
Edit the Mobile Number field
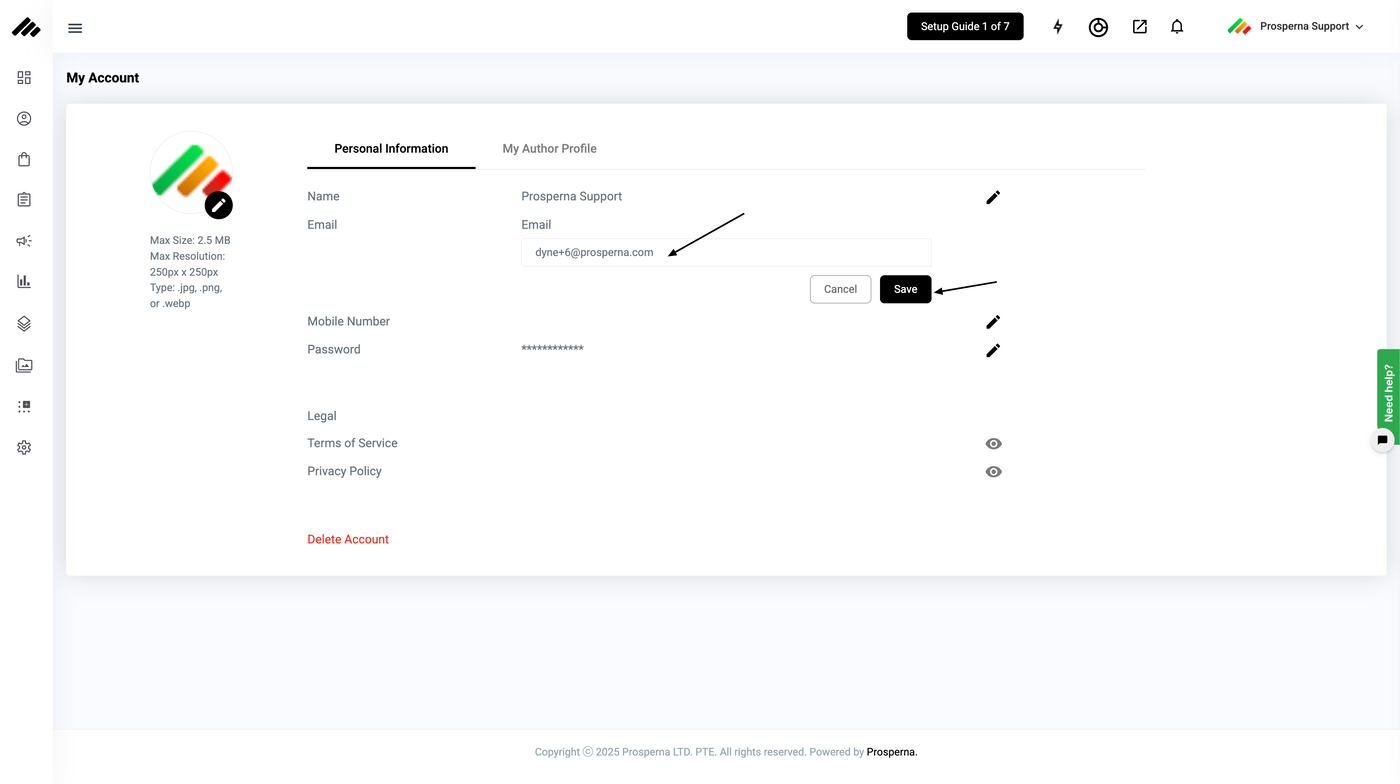993,322
